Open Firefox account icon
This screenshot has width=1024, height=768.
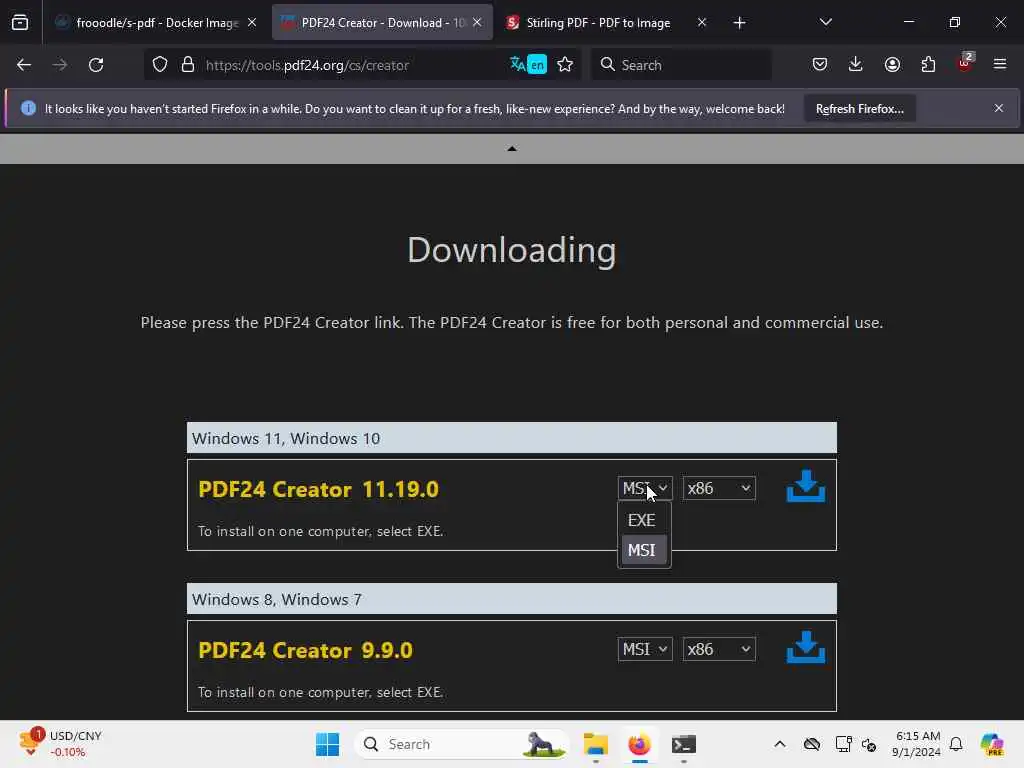click(892, 65)
